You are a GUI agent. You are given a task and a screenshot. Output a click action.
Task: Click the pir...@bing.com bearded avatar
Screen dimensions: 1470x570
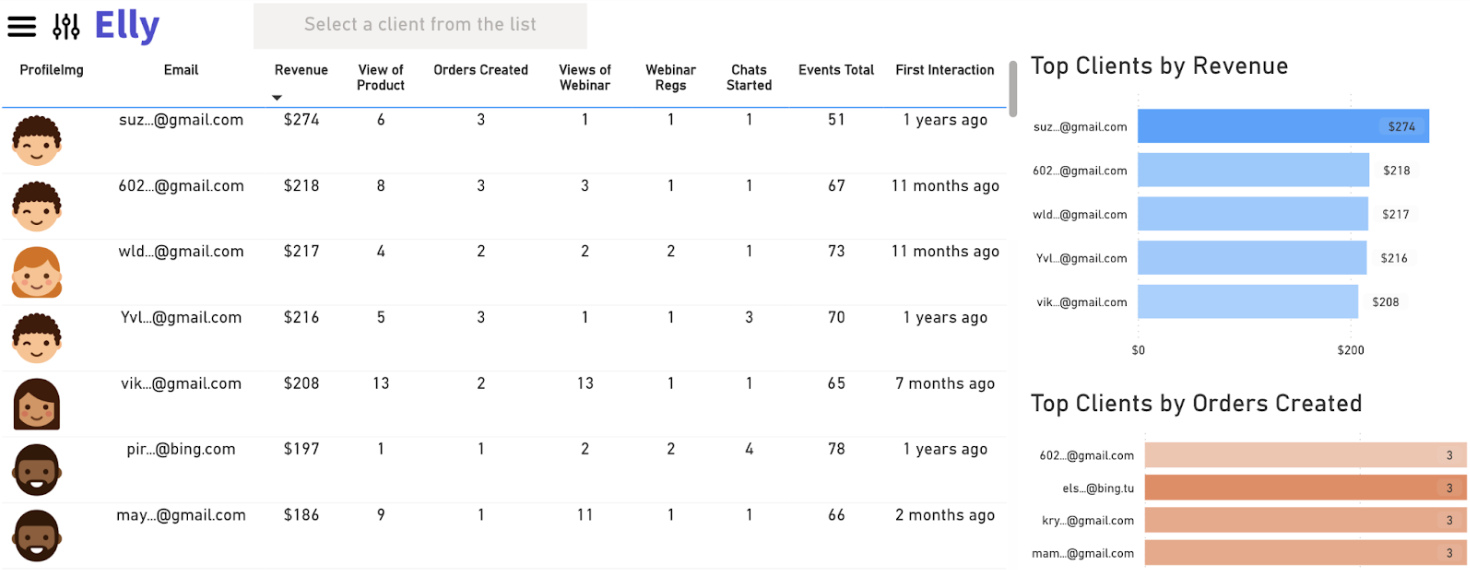coord(37,470)
